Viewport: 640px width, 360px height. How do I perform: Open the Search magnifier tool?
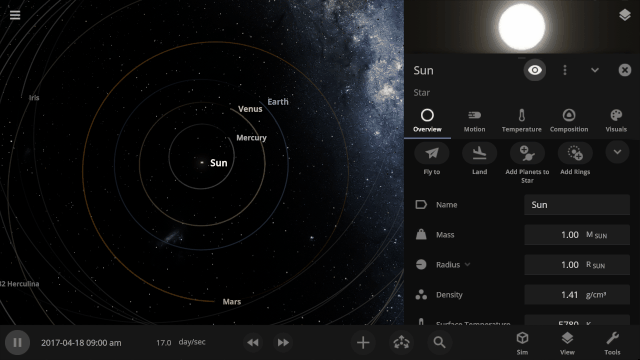click(439, 342)
